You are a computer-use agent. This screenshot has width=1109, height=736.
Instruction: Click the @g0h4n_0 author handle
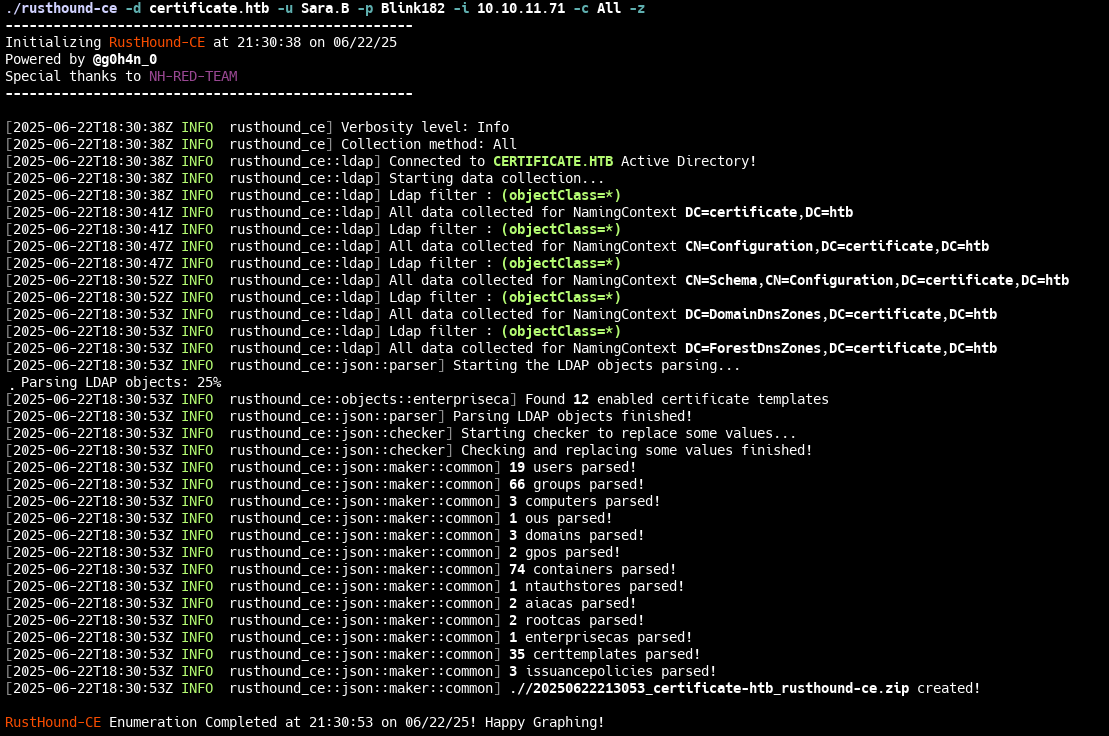(x=125, y=59)
